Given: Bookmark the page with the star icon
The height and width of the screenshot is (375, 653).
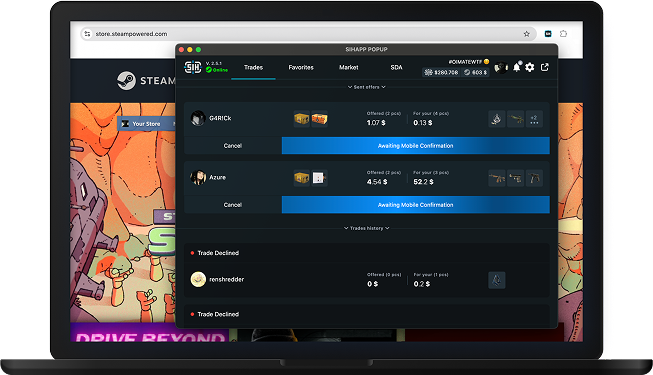Looking at the screenshot, I should (526, 34).
